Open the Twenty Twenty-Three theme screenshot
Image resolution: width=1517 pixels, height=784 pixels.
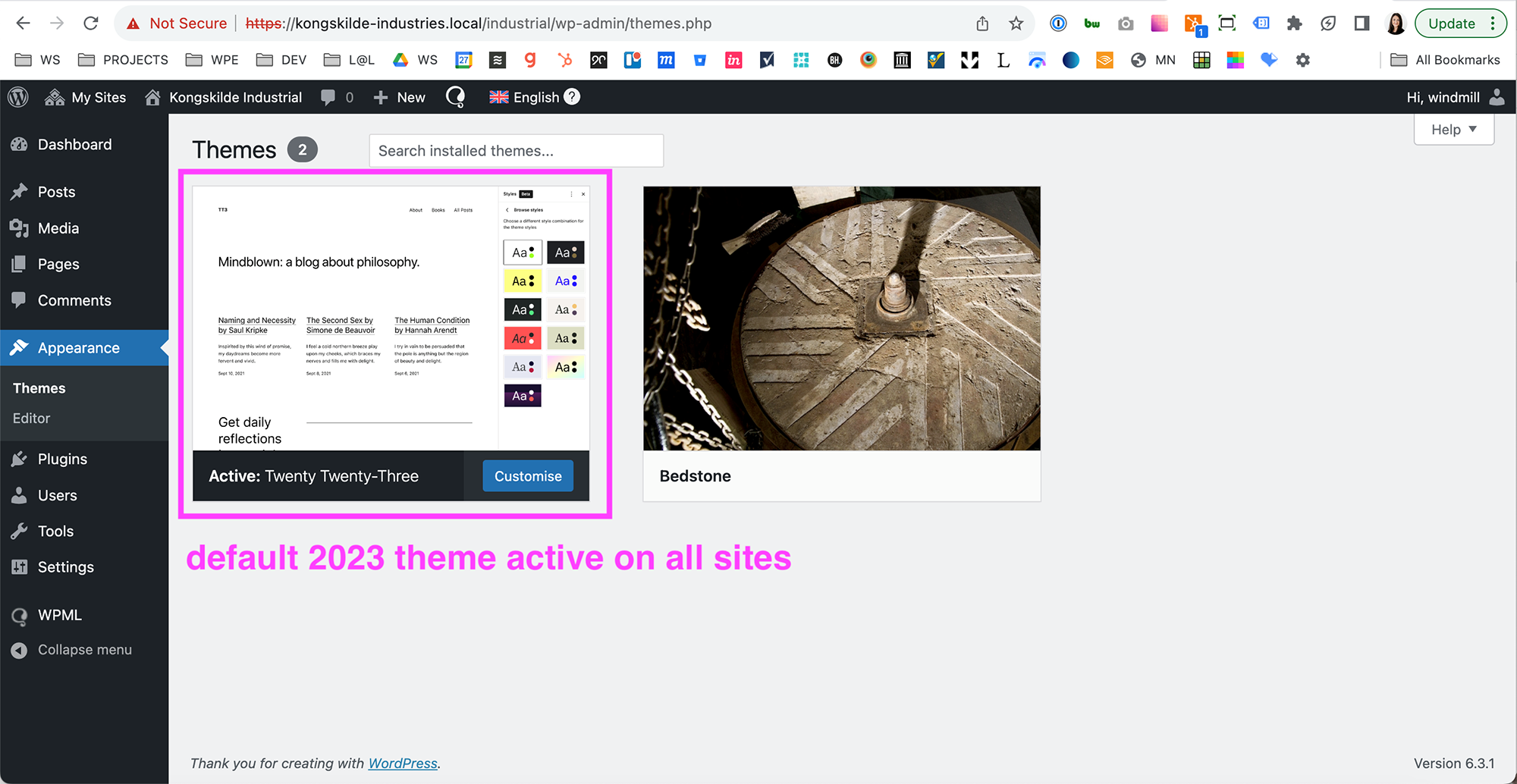[391, 318]
